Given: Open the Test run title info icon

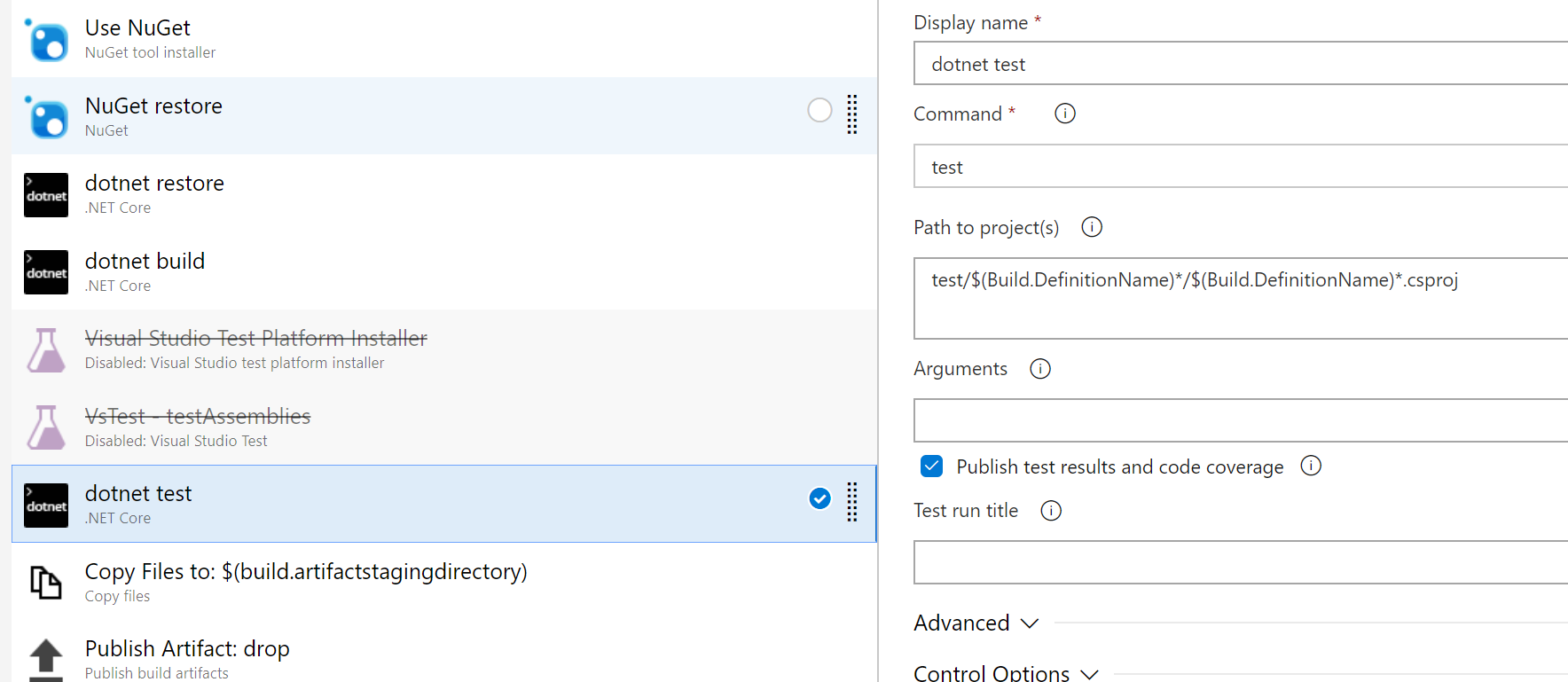Looking at the screenshot, I should tap(1051, 510).
